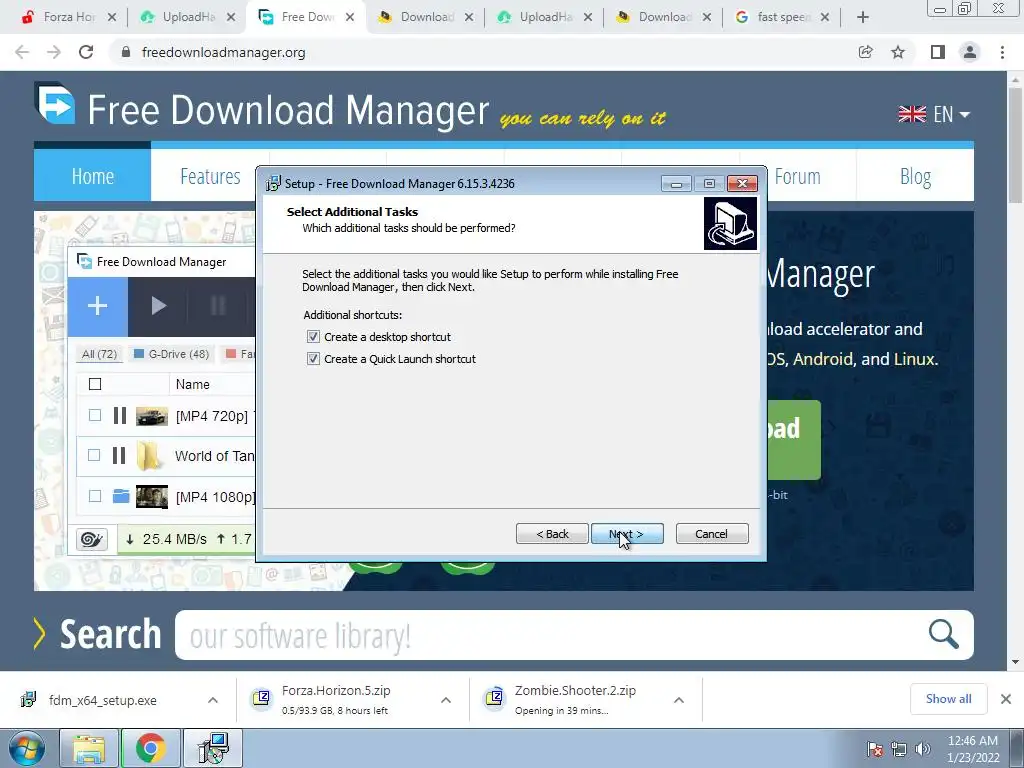1024x768 pixels.
Task: Click the browser back arrow
Action: (22, 52)
